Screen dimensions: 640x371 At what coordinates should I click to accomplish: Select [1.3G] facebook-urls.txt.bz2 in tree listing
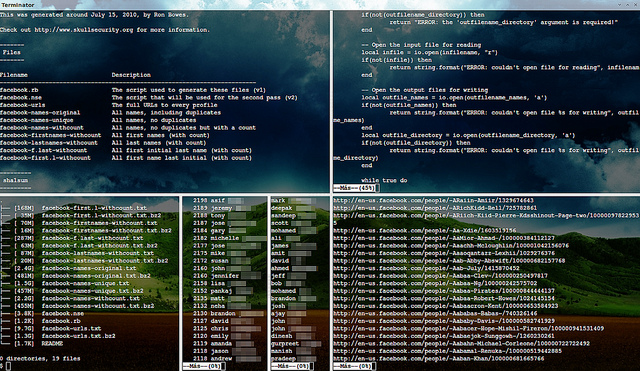(64, 336)
